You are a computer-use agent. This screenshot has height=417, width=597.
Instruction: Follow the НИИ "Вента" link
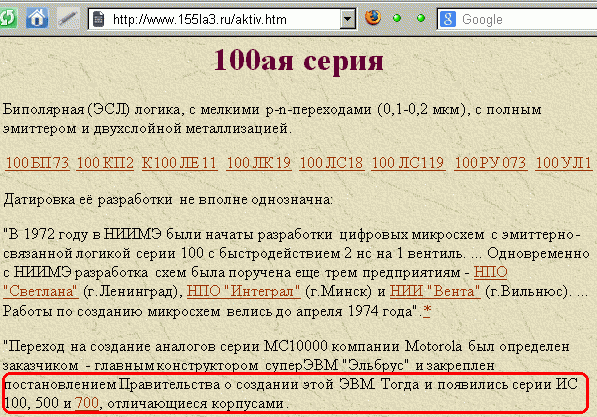(435, 292)
